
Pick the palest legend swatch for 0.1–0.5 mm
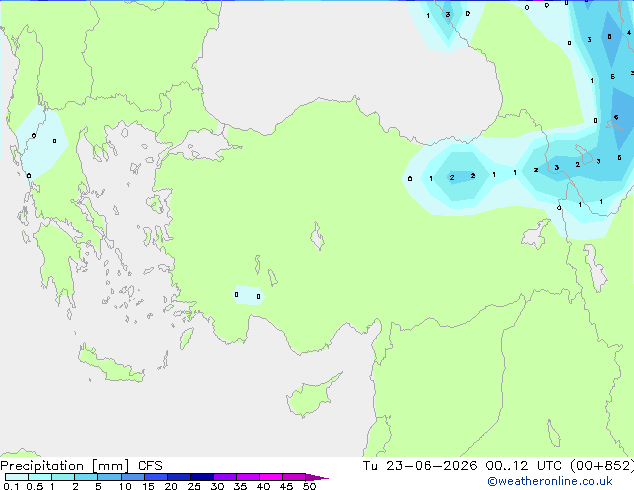pos(17,477)
